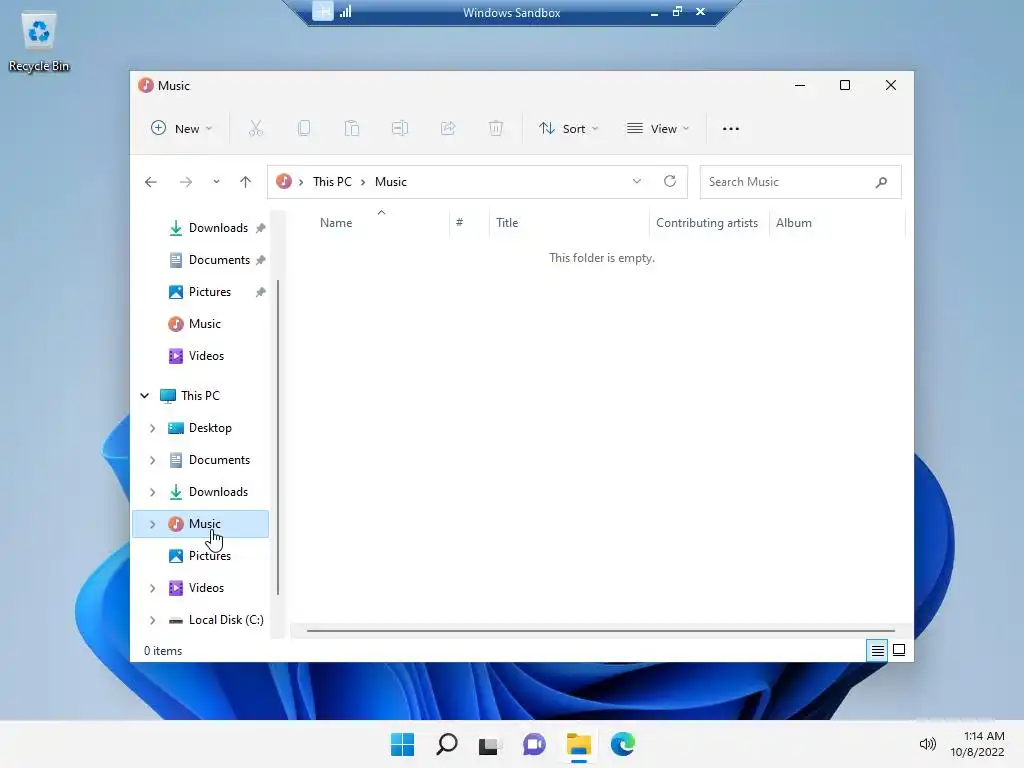This screenshot has height=768, width=1024.
Task: Select Local Disk (C:) in tree
Action: 225,620
